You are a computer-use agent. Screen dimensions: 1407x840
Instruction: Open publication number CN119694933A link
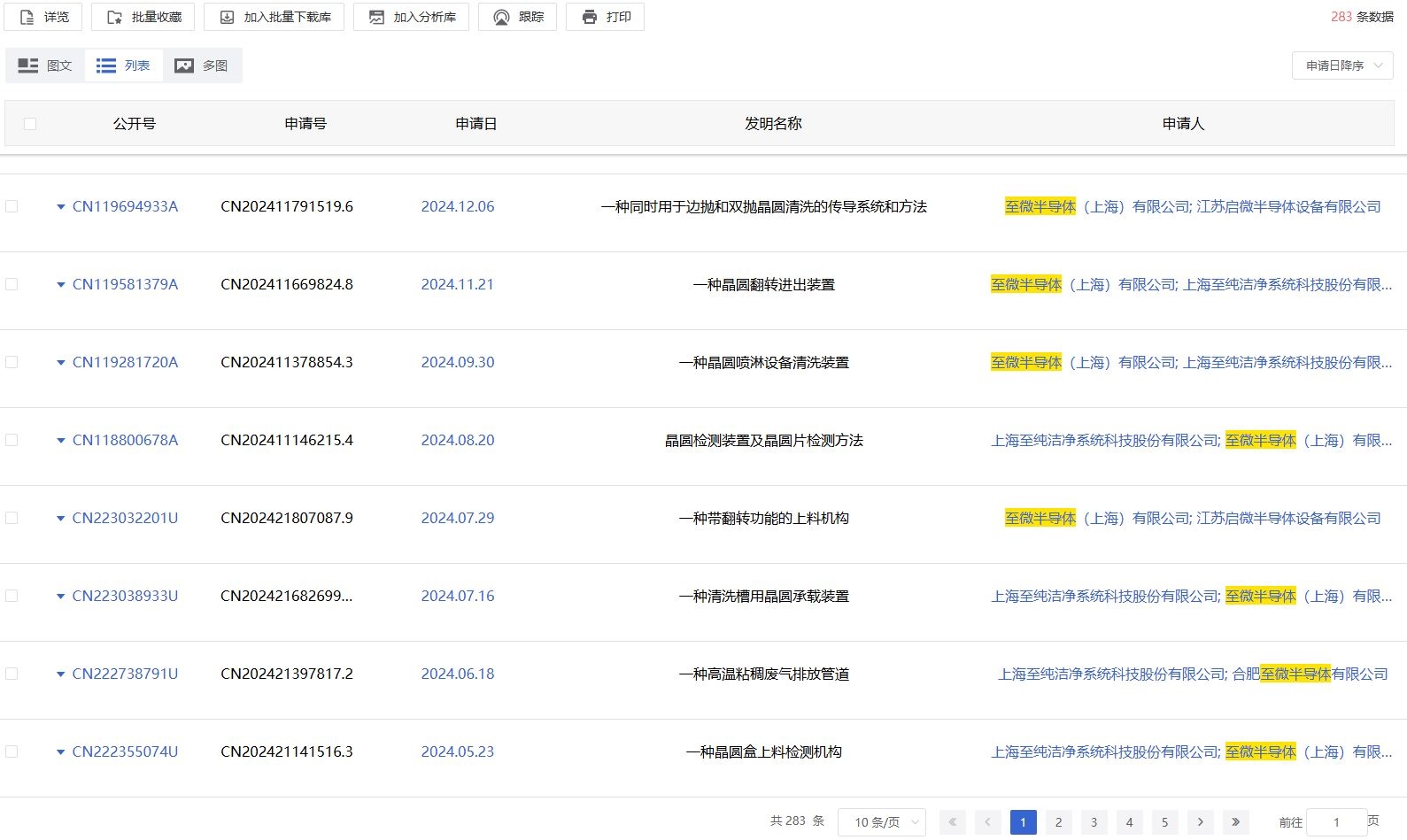[125, 206]
